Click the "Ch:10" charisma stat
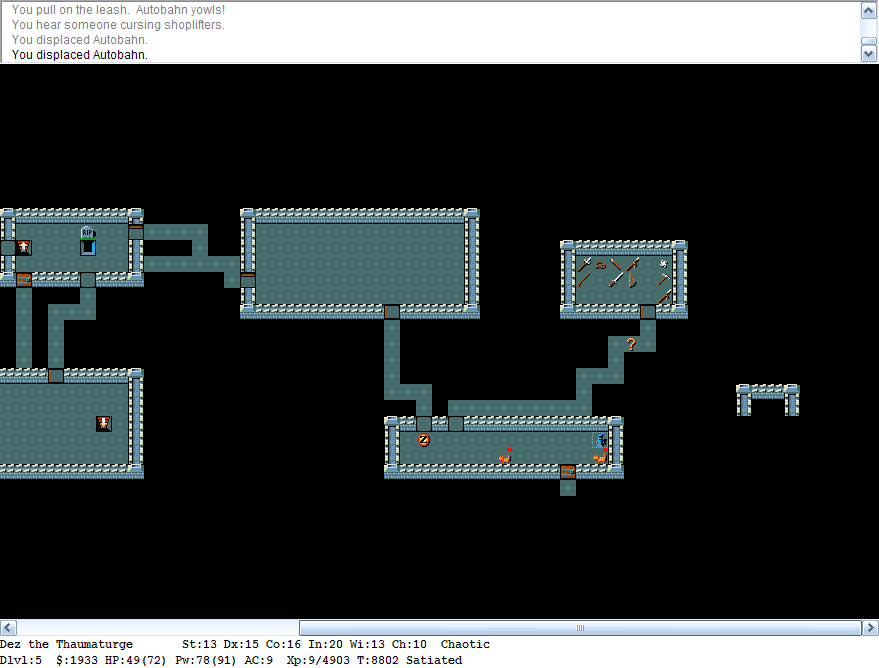879x668 pixels. tap(409, 644)
